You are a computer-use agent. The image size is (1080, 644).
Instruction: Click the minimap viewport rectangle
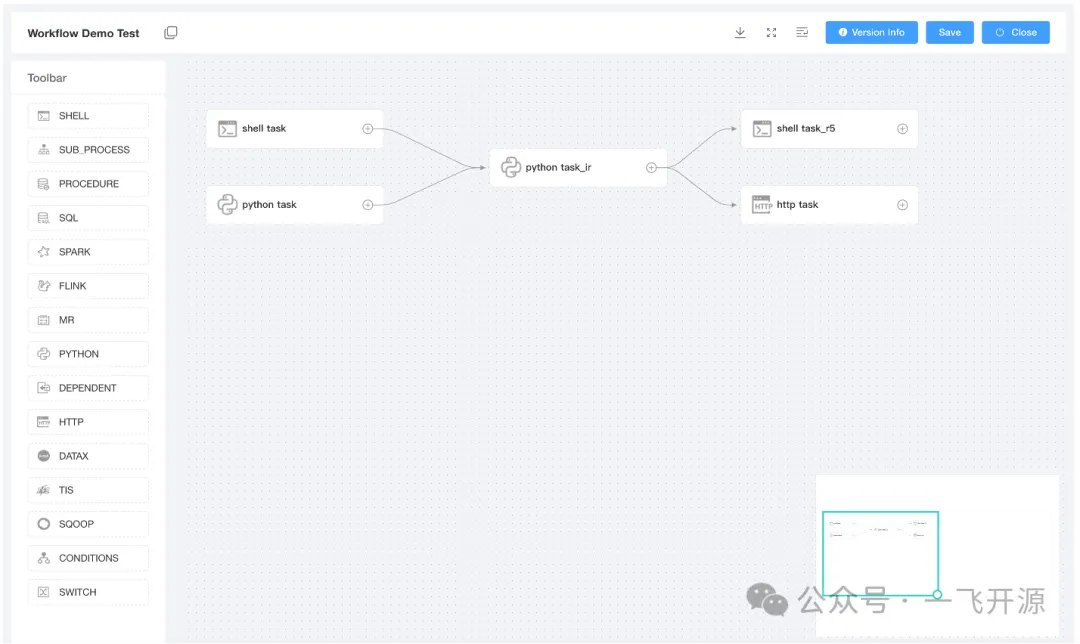[x=880, y=553]
